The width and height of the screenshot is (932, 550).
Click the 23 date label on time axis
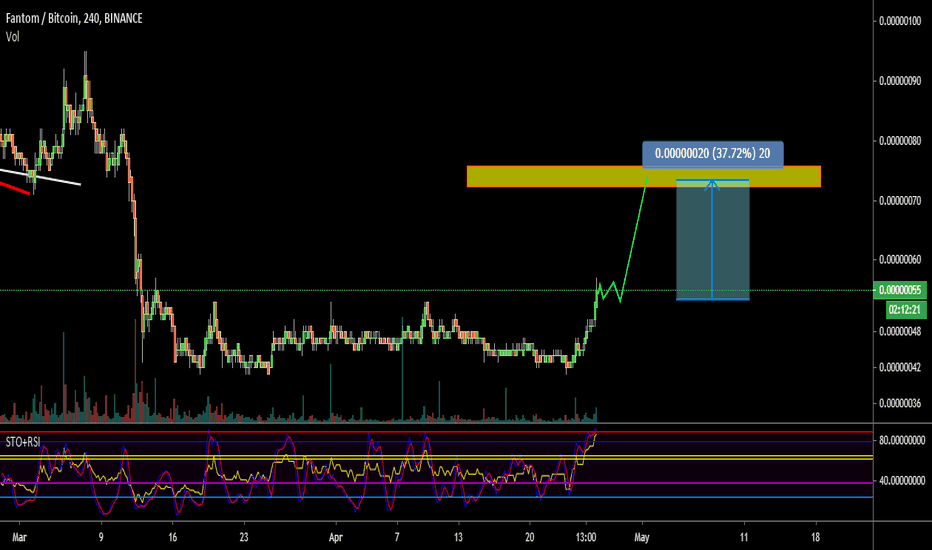pos(244,538)
